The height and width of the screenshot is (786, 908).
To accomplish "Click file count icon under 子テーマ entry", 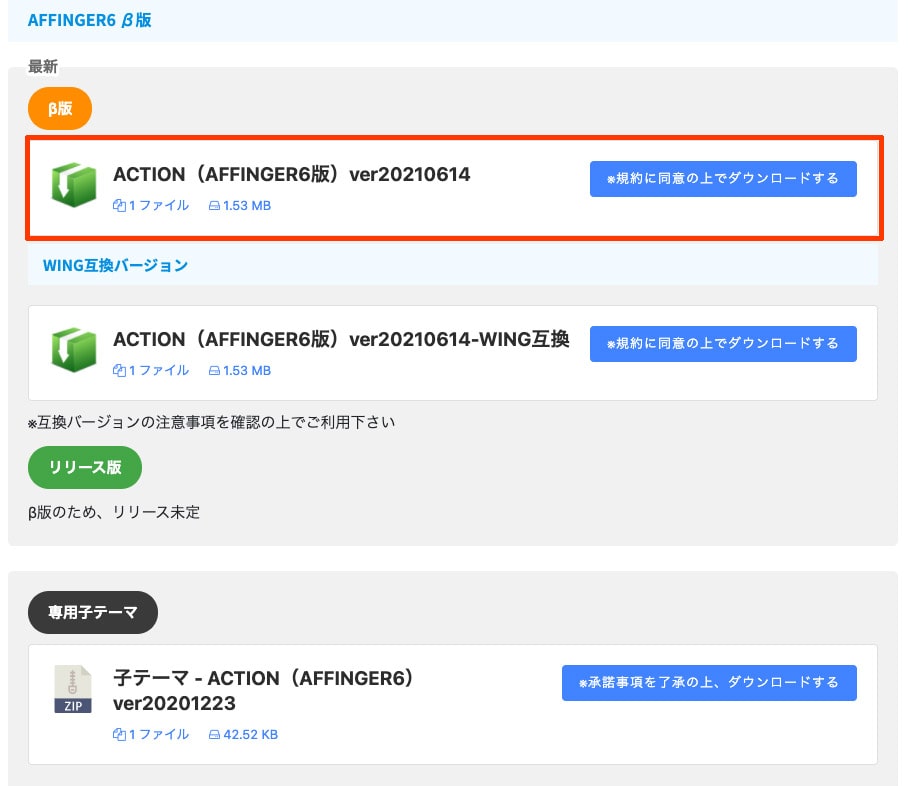I will tap(119, 735).
